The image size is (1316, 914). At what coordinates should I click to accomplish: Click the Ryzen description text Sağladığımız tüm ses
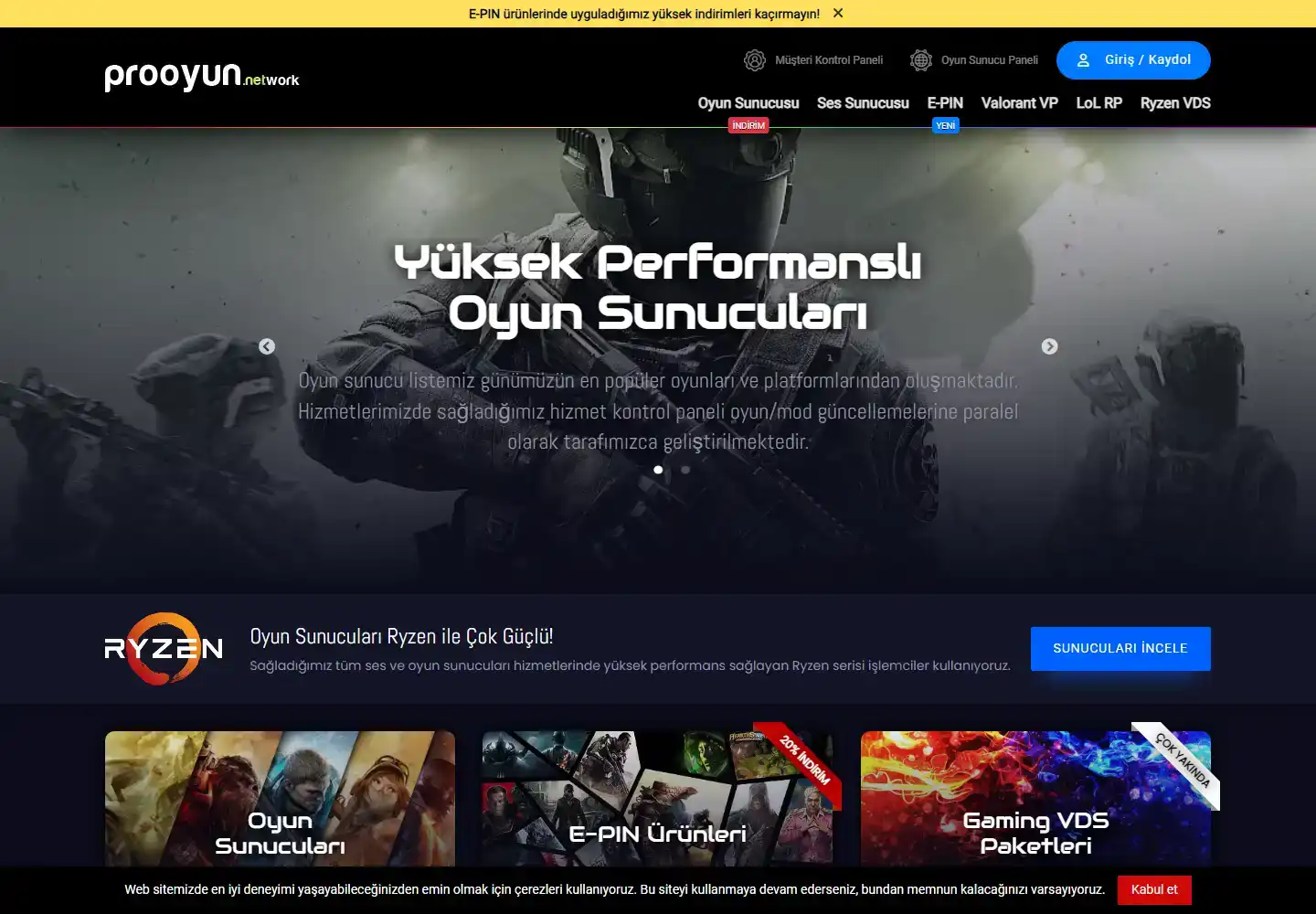pyautogui.click(x=631, y=665)
